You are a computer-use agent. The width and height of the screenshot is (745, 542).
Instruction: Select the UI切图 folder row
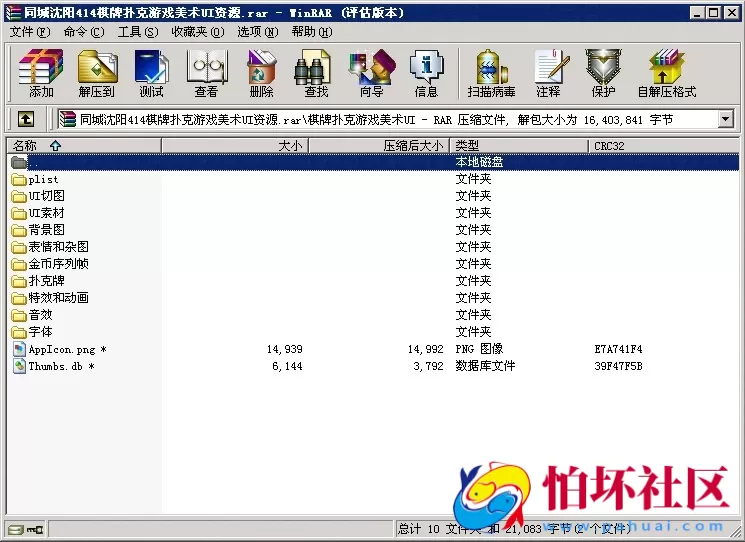point(373,196)
